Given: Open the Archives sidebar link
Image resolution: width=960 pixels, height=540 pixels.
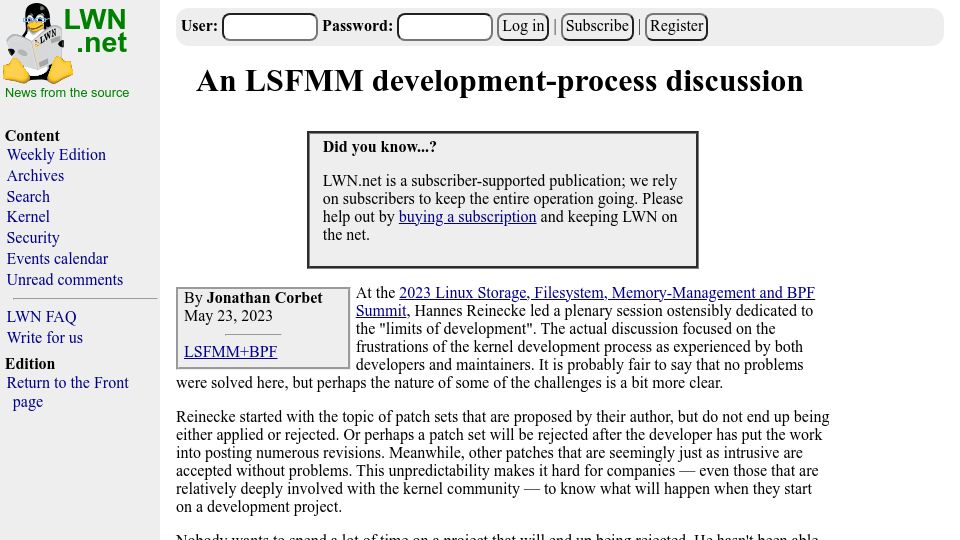Looking at the screenshot, I should point(36,176).
